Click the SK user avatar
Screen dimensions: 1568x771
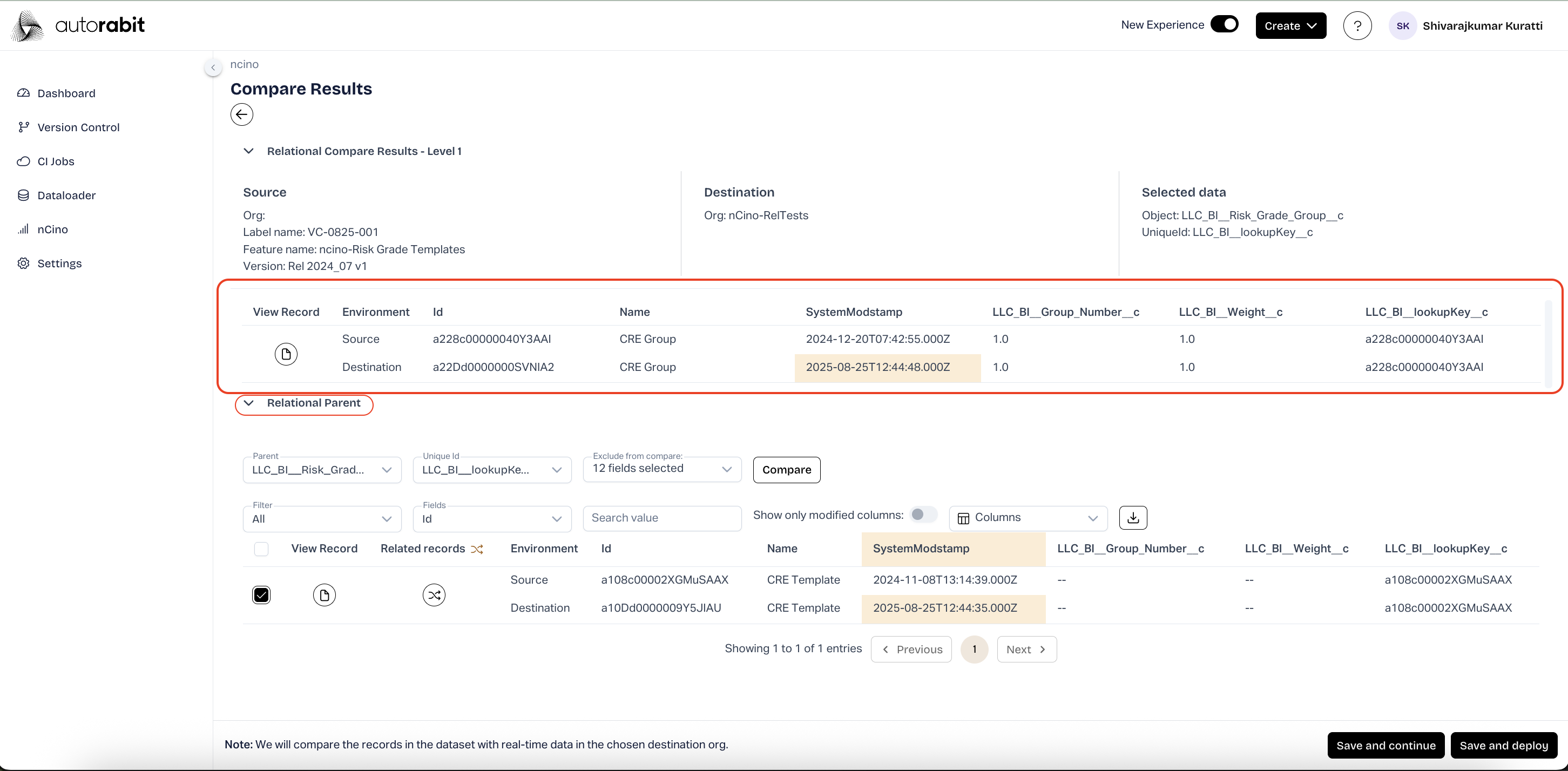pos(1402,25)
